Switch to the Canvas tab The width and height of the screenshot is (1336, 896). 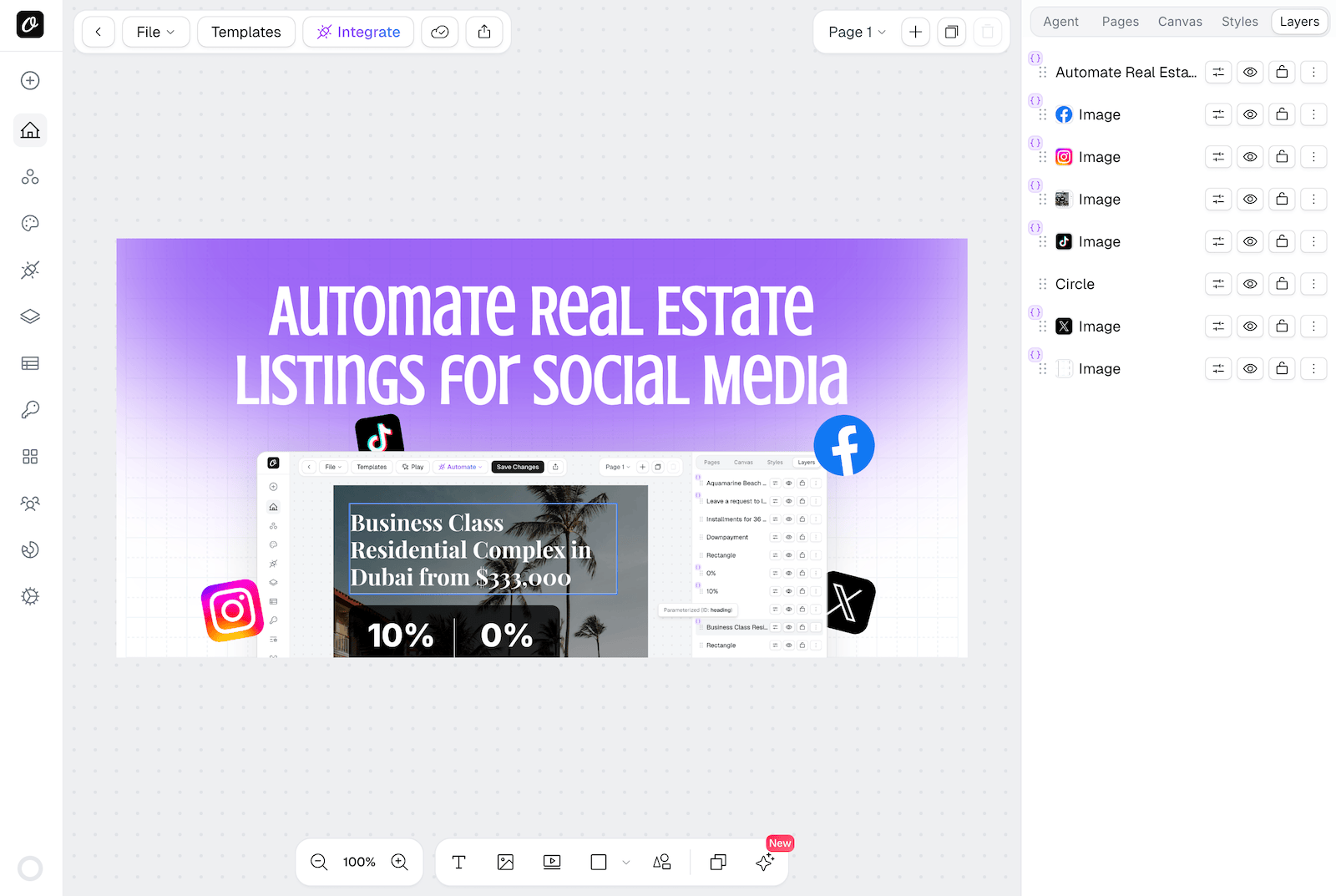pos(1180,22)
